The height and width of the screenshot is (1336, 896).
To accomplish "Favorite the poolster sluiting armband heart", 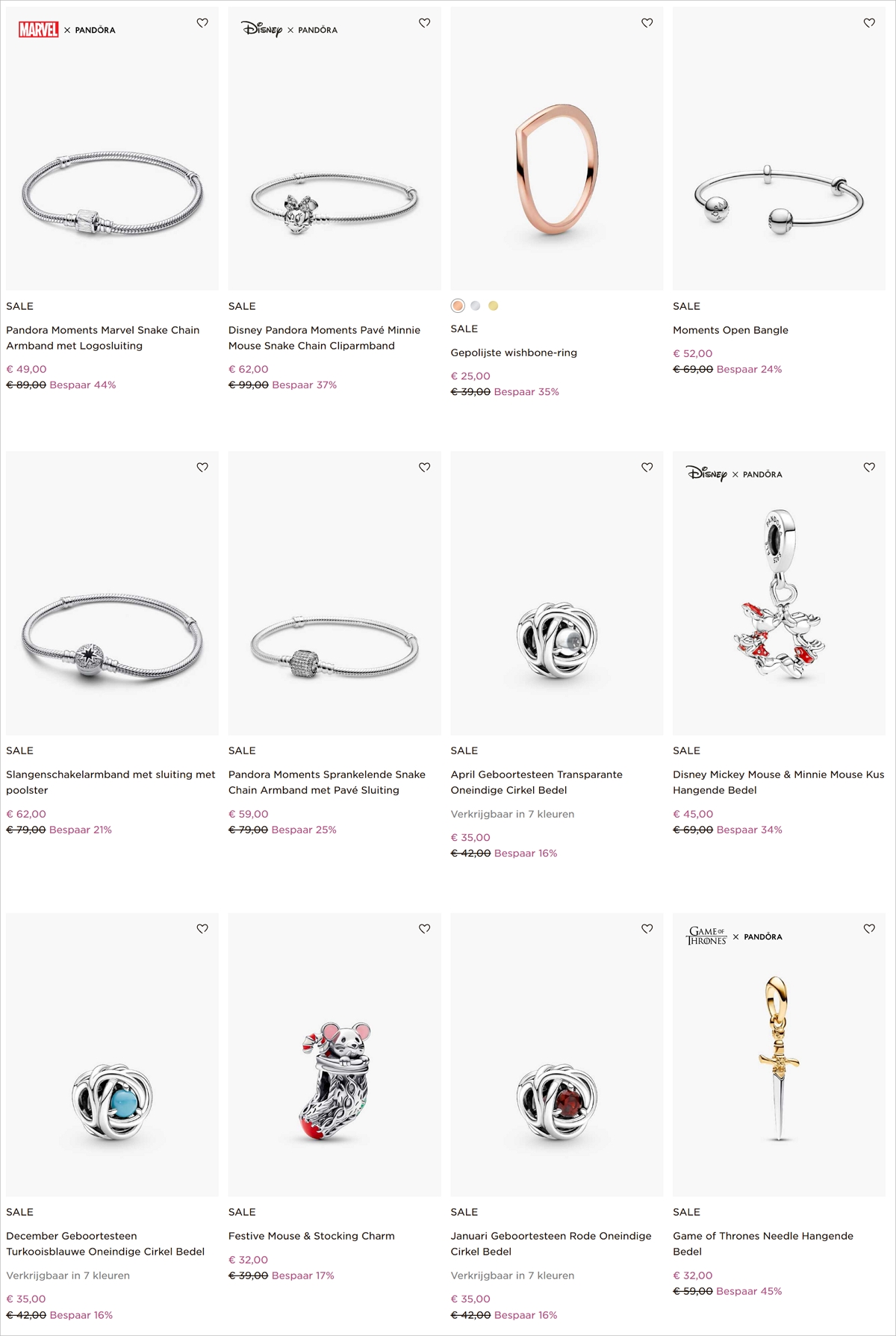I will tap(202, 467).
